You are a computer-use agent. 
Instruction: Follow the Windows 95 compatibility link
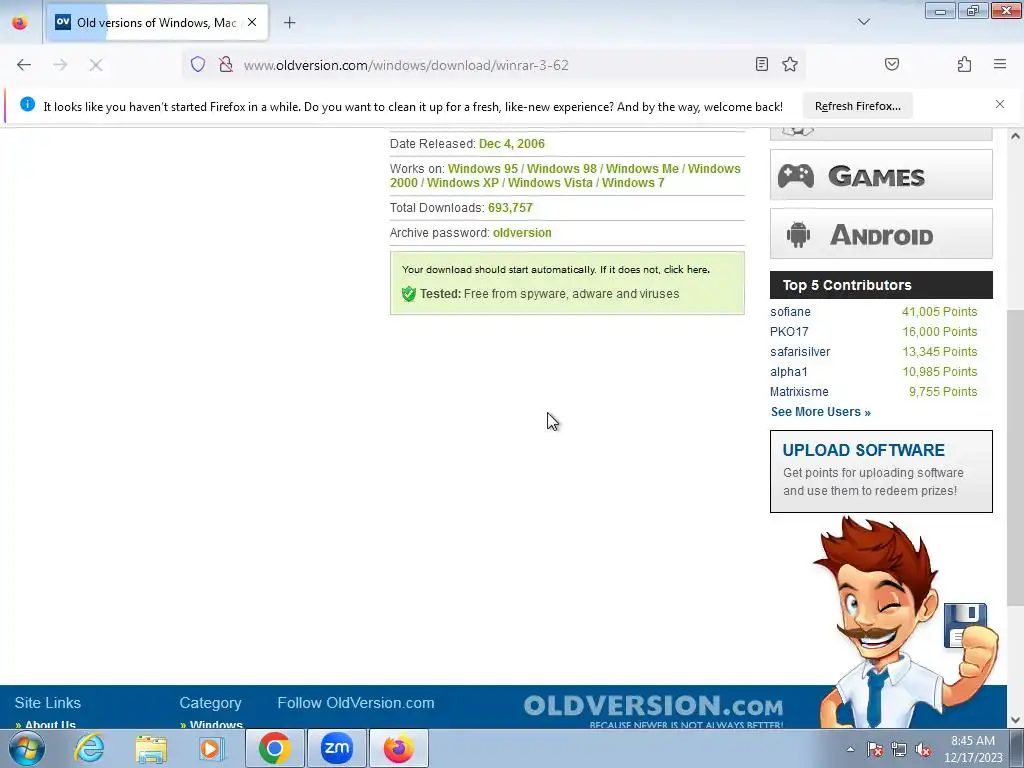(483, 168)
